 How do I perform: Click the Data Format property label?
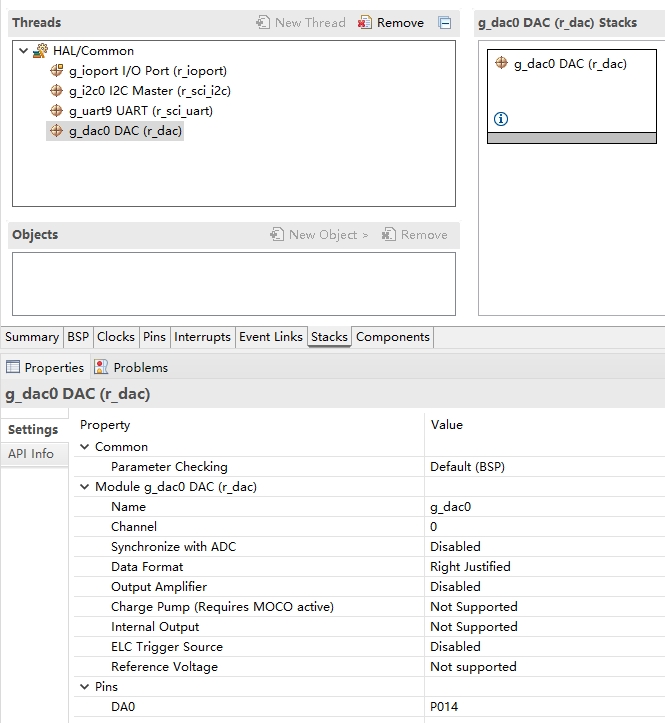pyautogui.click(x=147, y=567)
